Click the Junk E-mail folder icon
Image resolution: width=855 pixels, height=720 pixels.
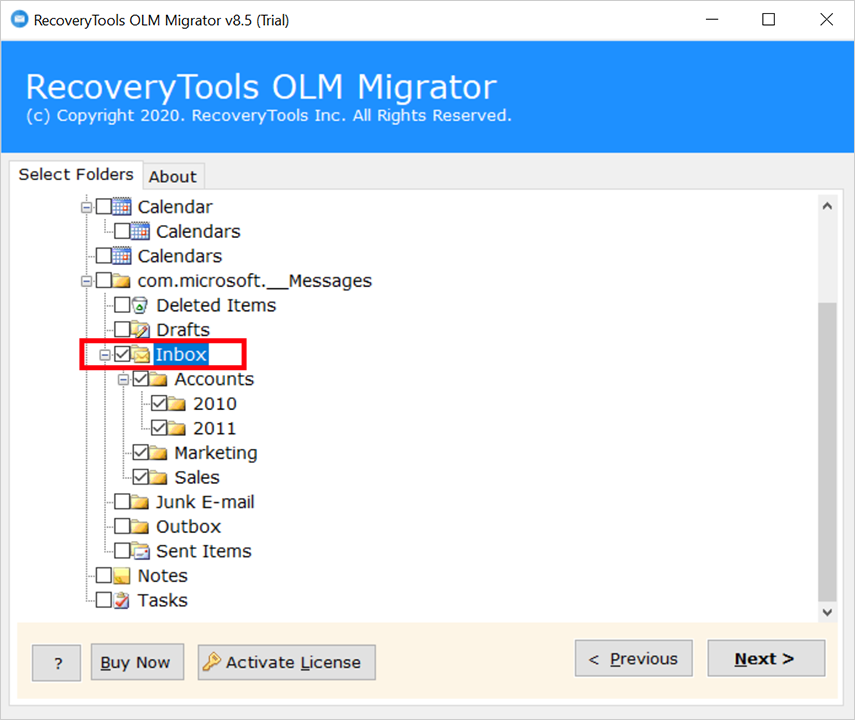(140, 502)
